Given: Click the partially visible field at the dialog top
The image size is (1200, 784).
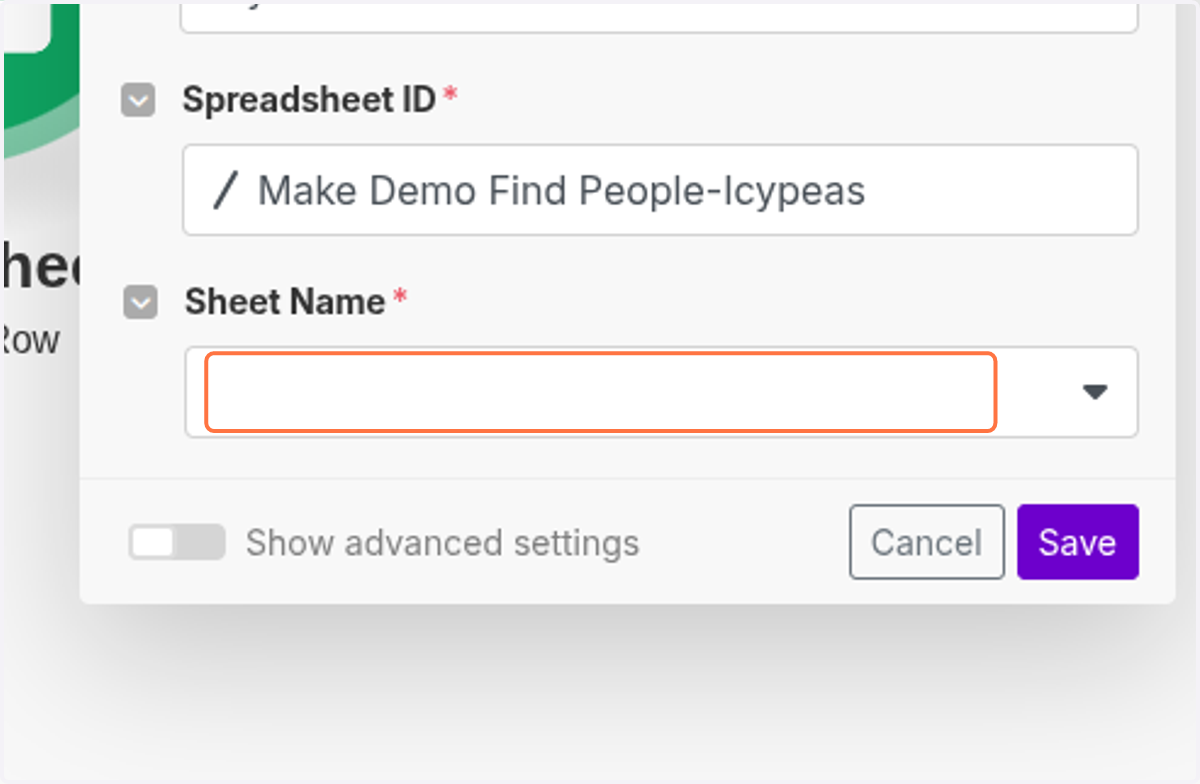Looking at the screenshot, I should 660,17.
